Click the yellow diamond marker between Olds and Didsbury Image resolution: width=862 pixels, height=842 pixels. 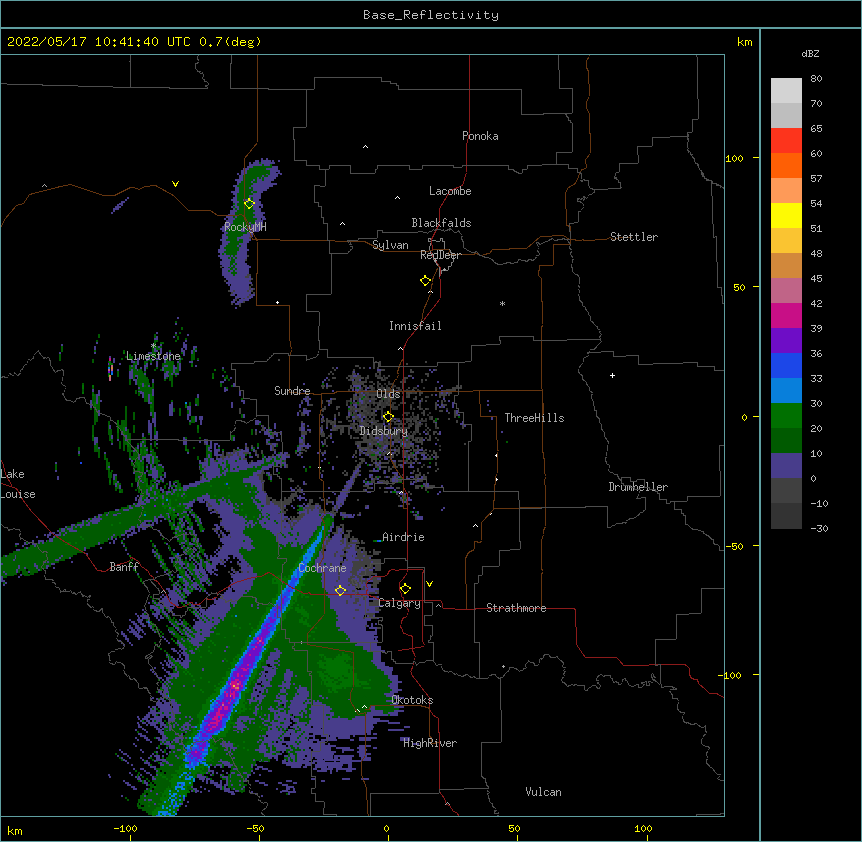click(x=388, y=417)
